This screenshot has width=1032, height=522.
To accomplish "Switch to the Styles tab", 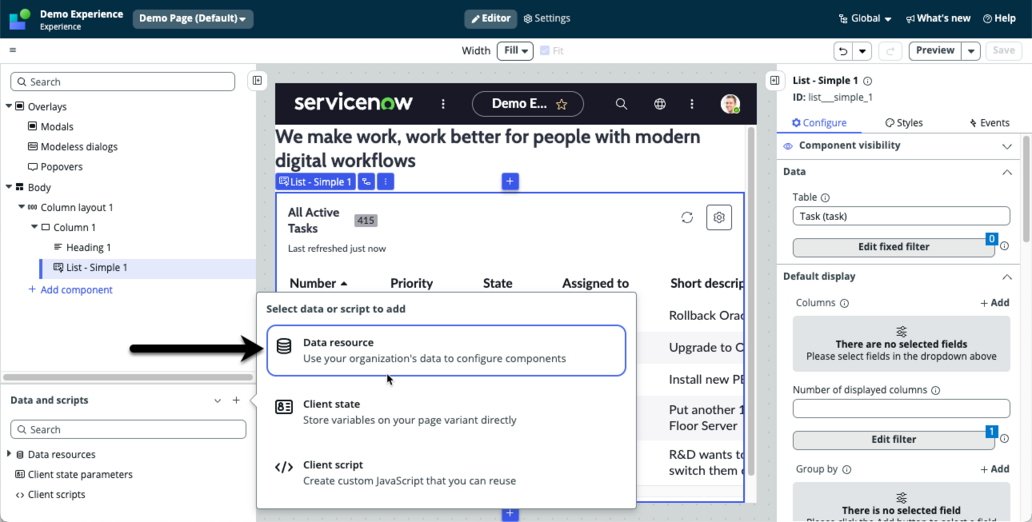I will [x=904, y=122].
